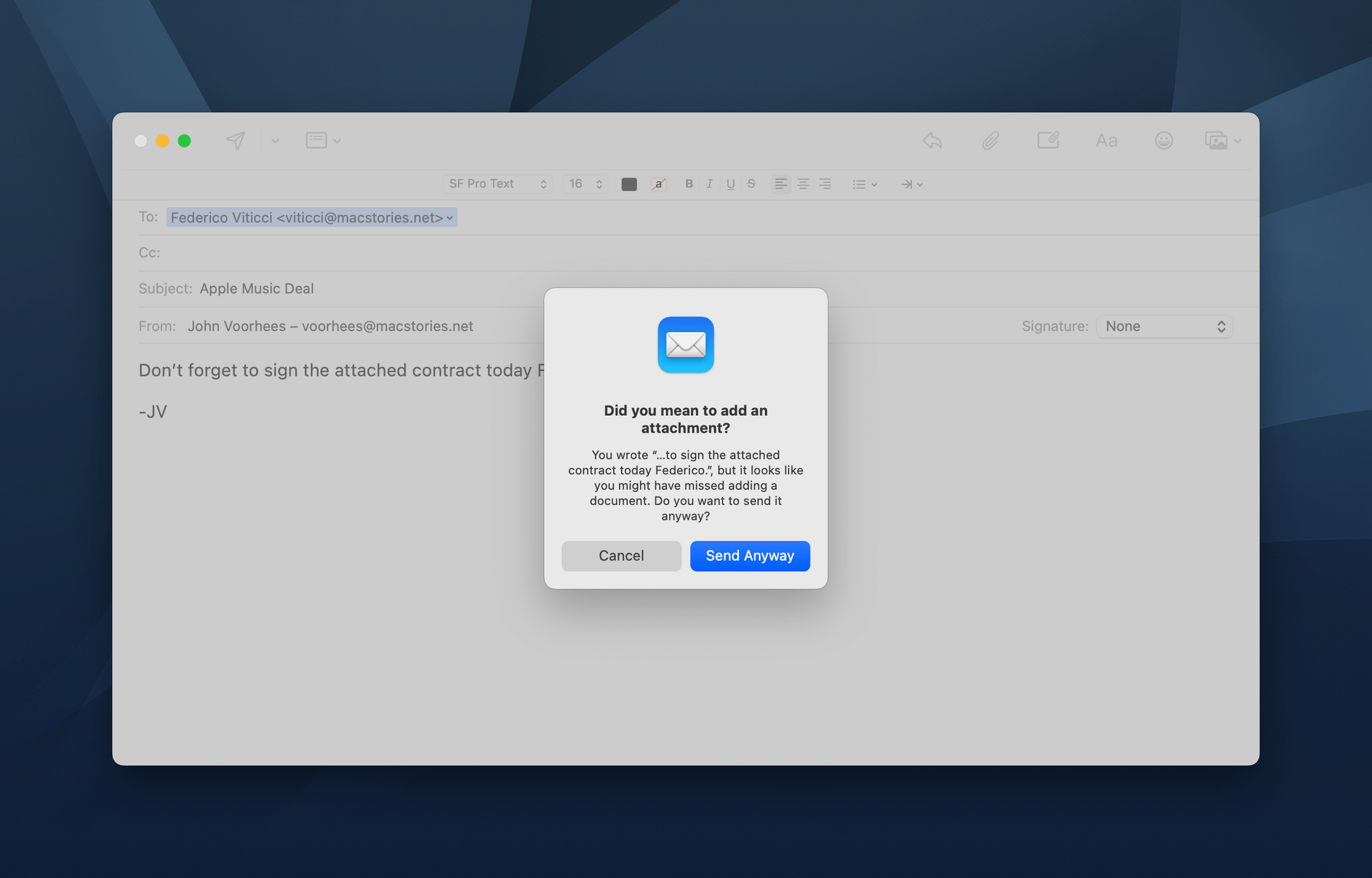Attach a file using the paperclip icon
Viewport: 1372px width, 878px height.
(x=990, y=141)
